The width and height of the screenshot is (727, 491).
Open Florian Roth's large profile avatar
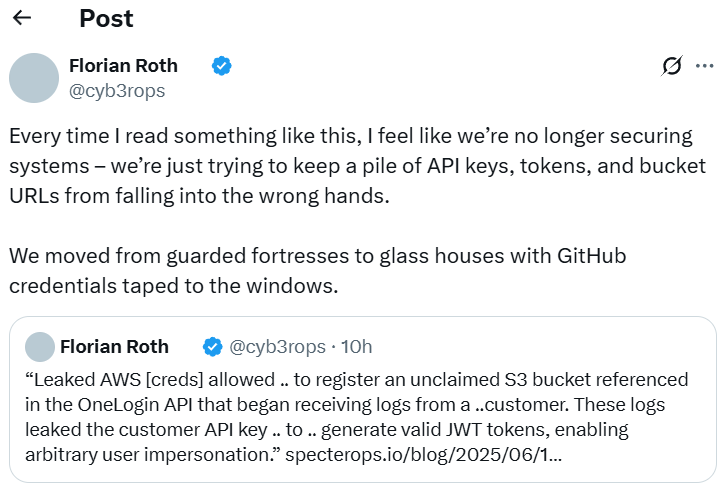[34, 78]
